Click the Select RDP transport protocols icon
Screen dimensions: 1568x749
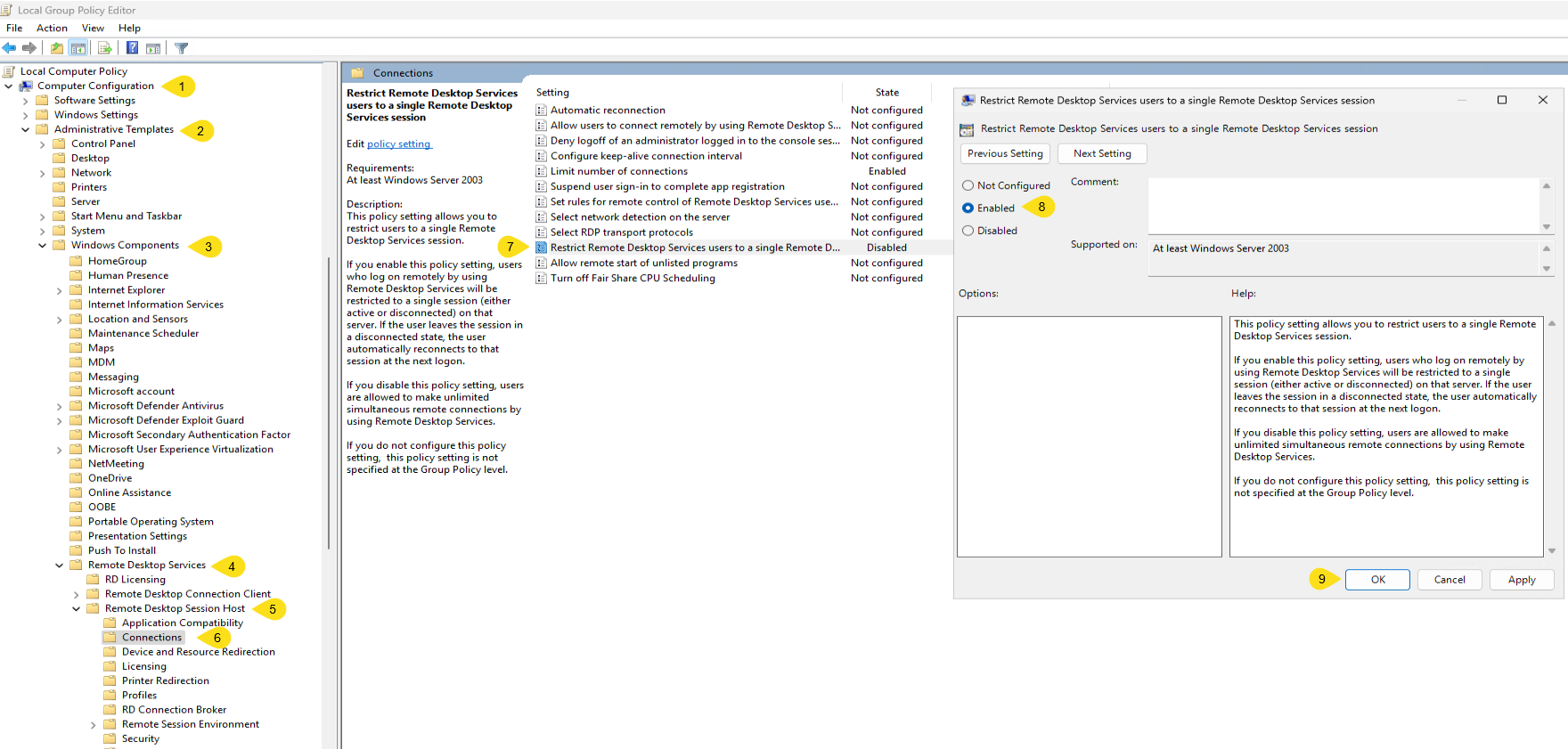[x=541, y=232]
